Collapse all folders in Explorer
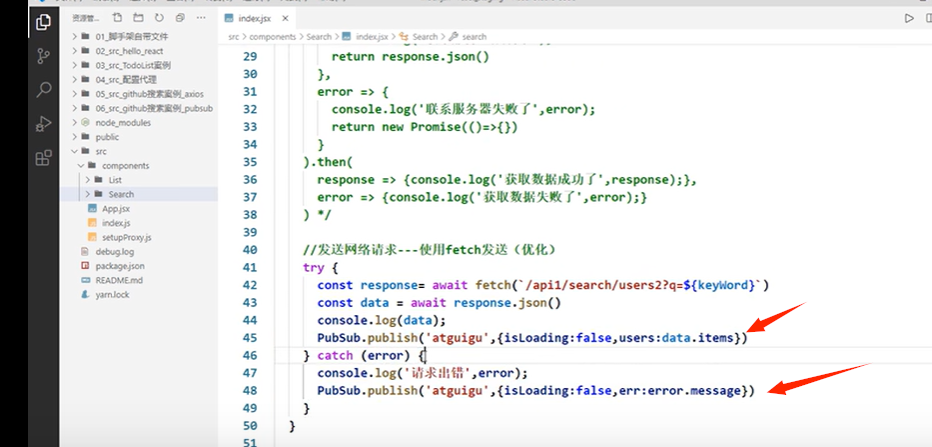This screenshot has height=447, width=932. point(180,18)
